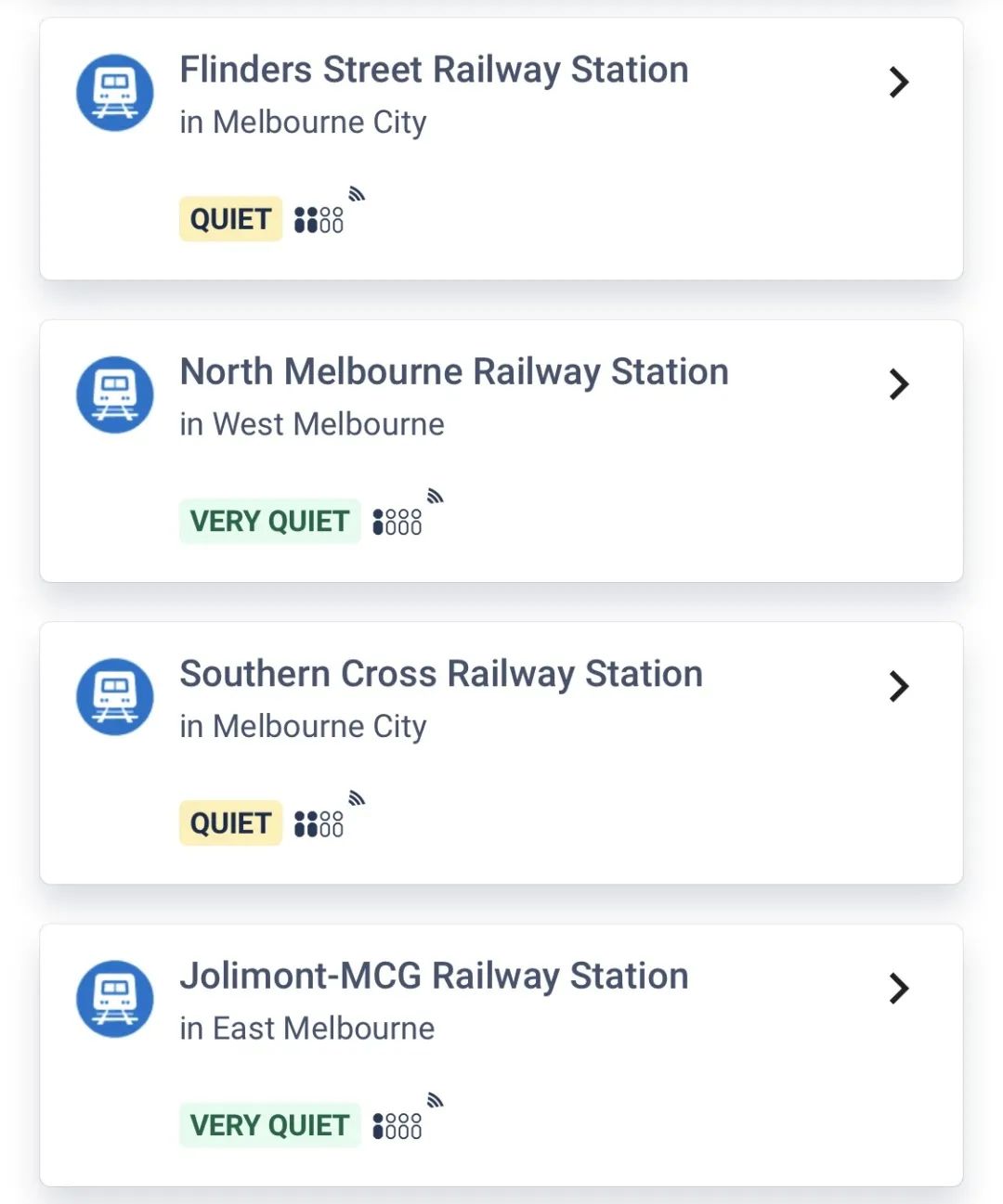Select the QUIET badge under Southern Cross

[230, 823]
